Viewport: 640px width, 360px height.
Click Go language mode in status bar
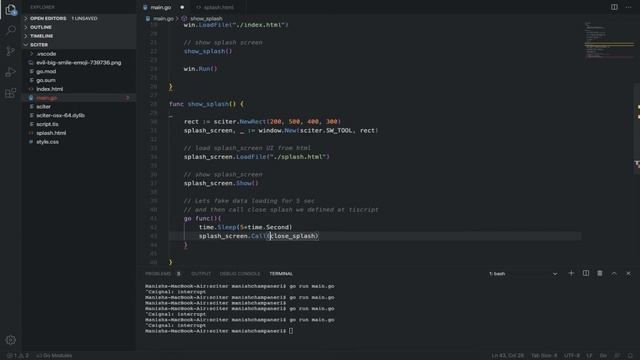coord(603,356)
